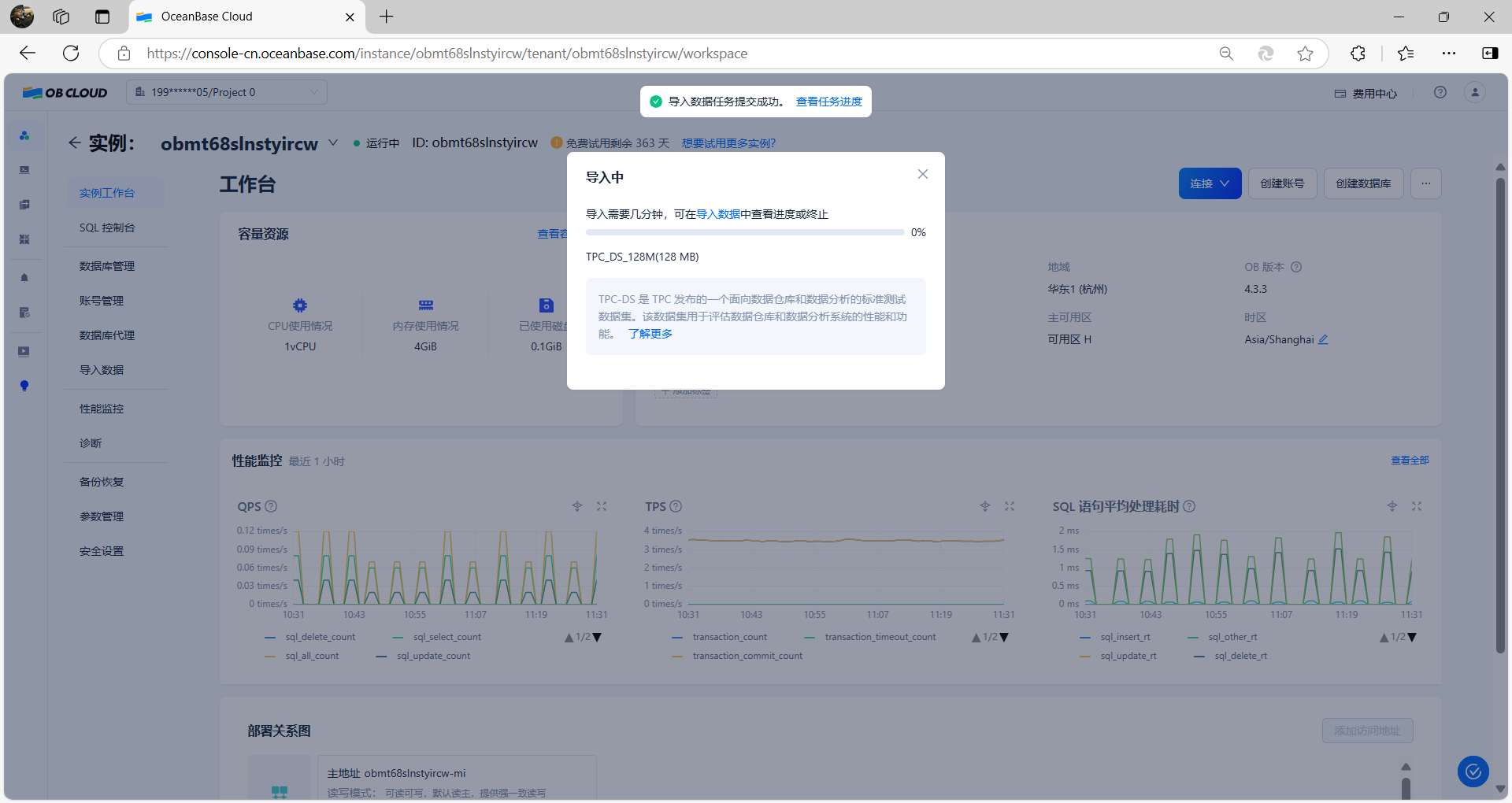Click the SQL response time drill-down icon
Viewport: 1512px width, 803px height.
(1392, 506)
